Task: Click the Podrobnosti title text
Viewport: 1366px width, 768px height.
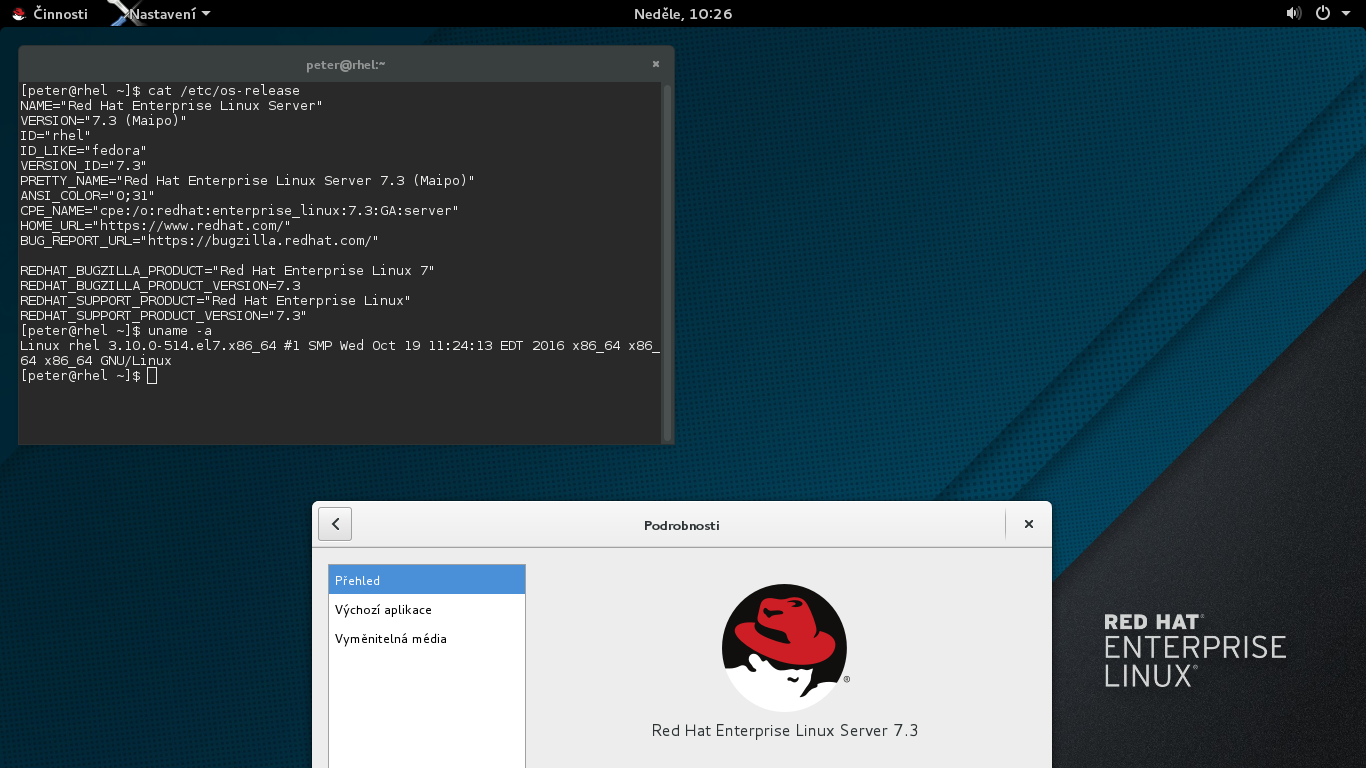Action: 682,525
